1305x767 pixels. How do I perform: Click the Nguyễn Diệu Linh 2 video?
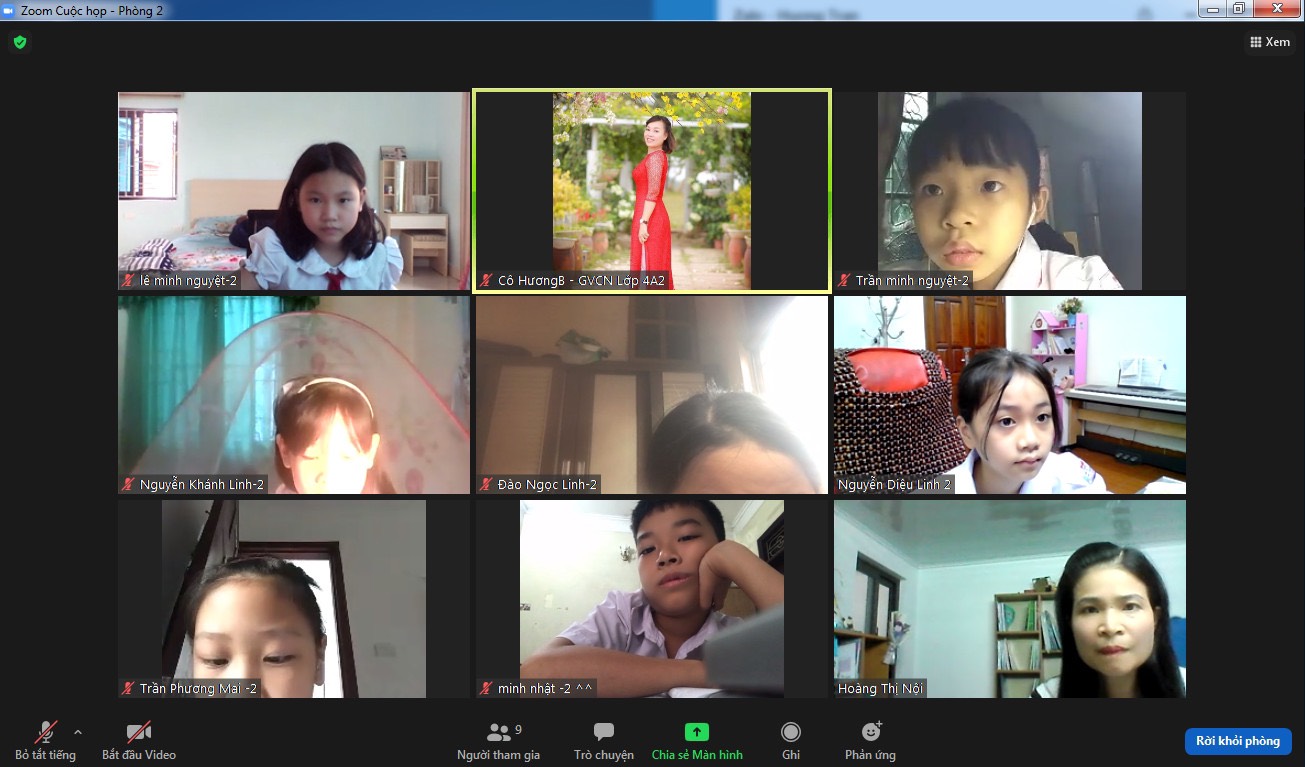(1009, 394)
